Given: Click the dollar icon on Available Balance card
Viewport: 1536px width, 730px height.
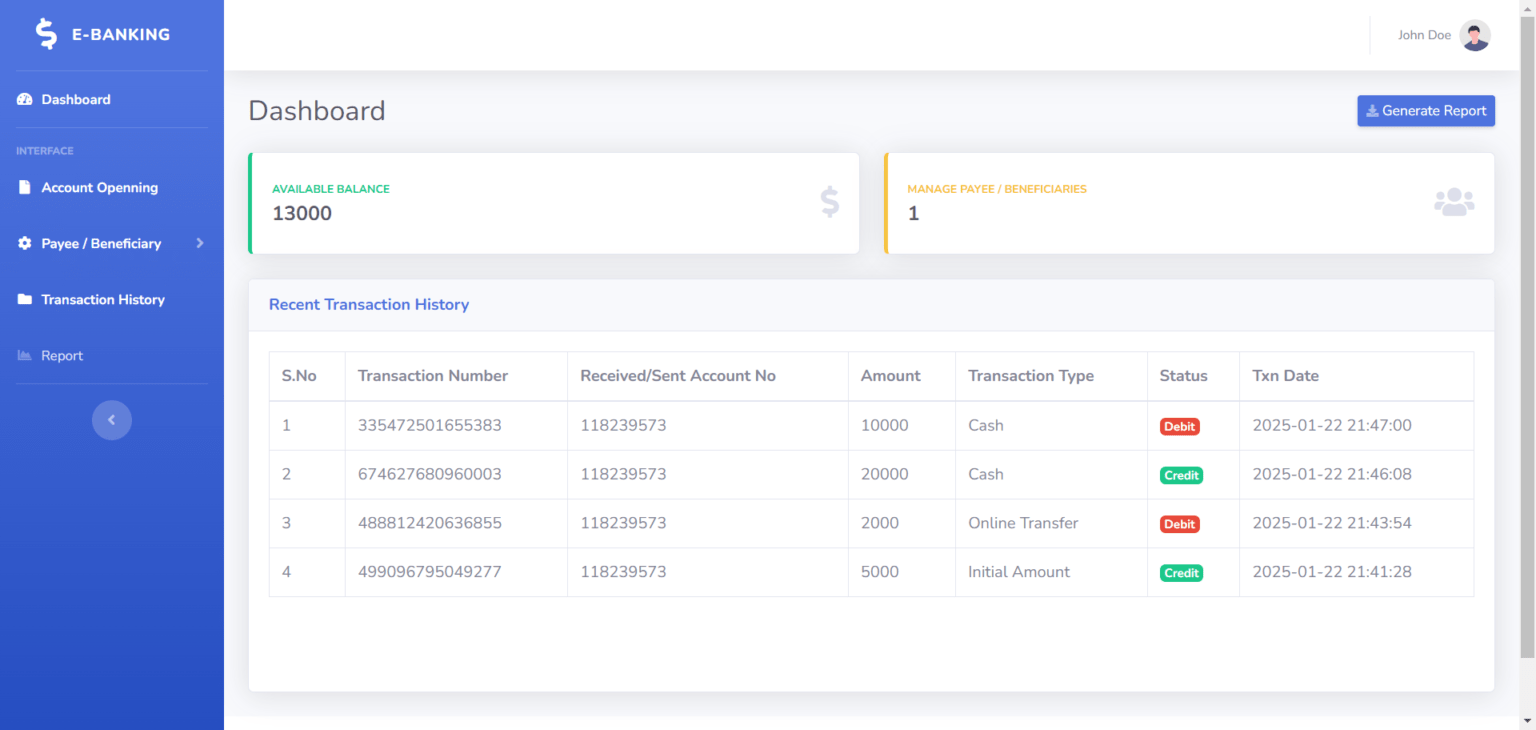Looking at the screenshot, I should pos(829,202).
